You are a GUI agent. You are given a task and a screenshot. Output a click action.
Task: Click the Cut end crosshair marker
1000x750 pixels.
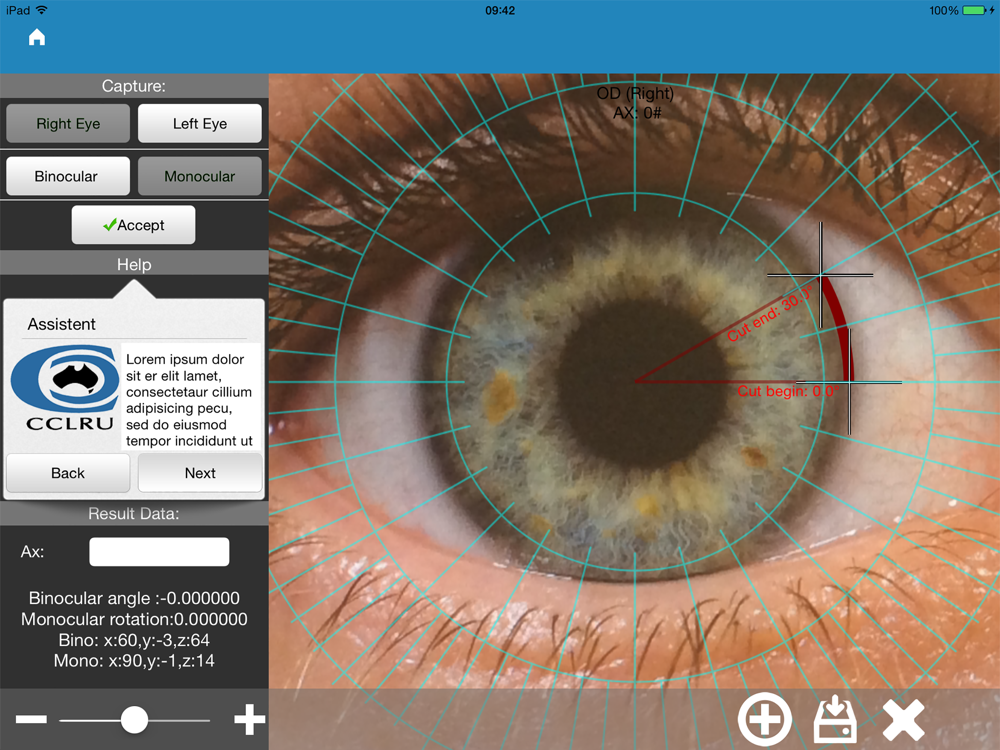click(820, 274)
